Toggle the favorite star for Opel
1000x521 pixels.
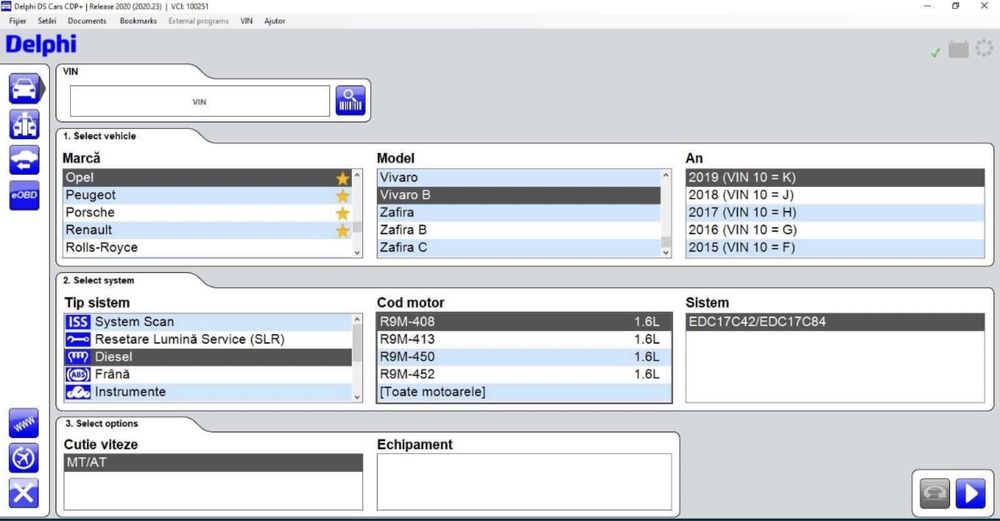[342, 178]
